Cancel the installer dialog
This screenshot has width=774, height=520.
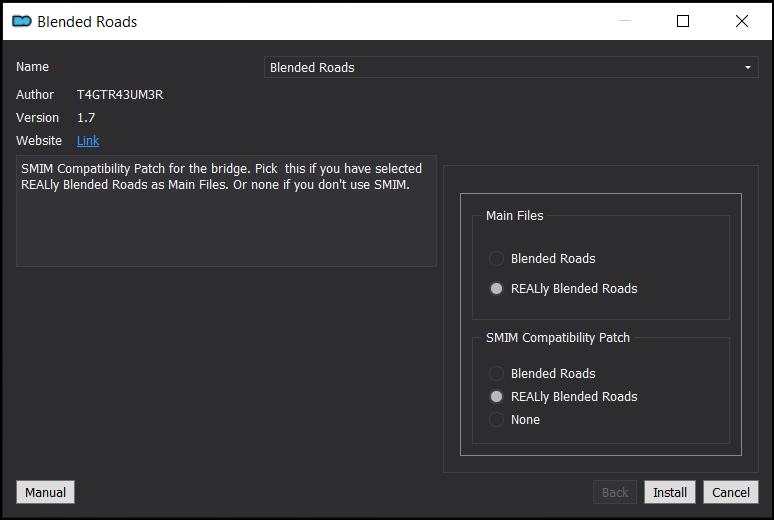click(731, 492)
